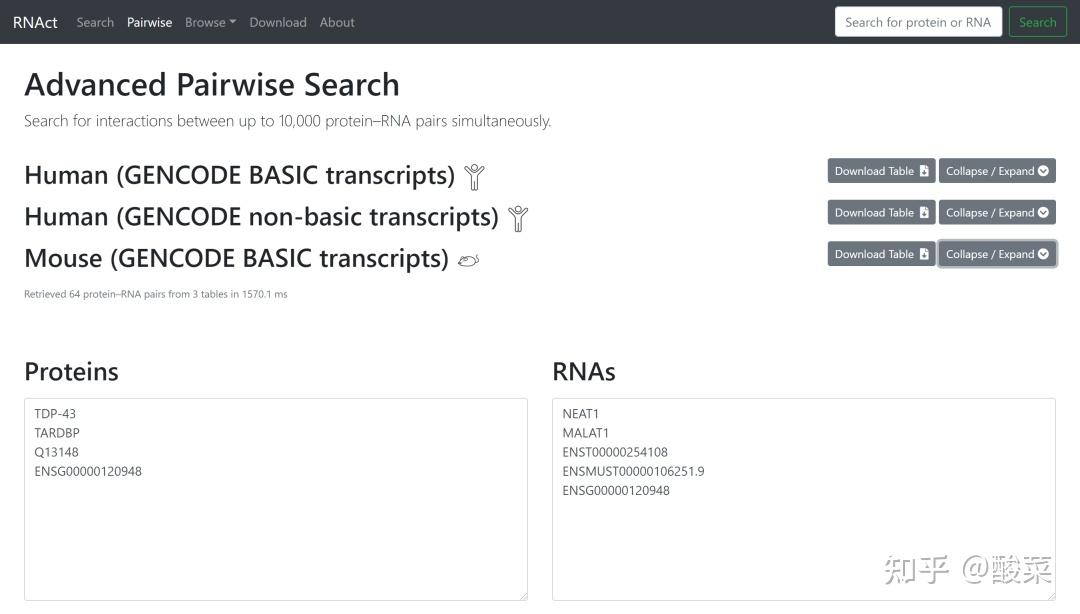1080x614 pixels.
Task: Click the human icon next to non-basic transcripts heading
Action: click(x=518, y=218)
